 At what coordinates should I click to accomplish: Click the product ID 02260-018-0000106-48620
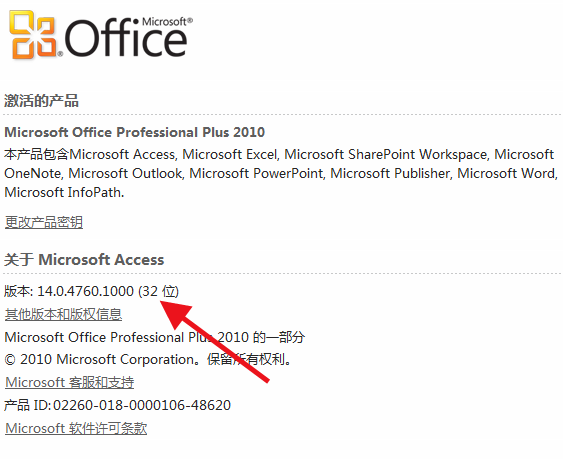142,405
